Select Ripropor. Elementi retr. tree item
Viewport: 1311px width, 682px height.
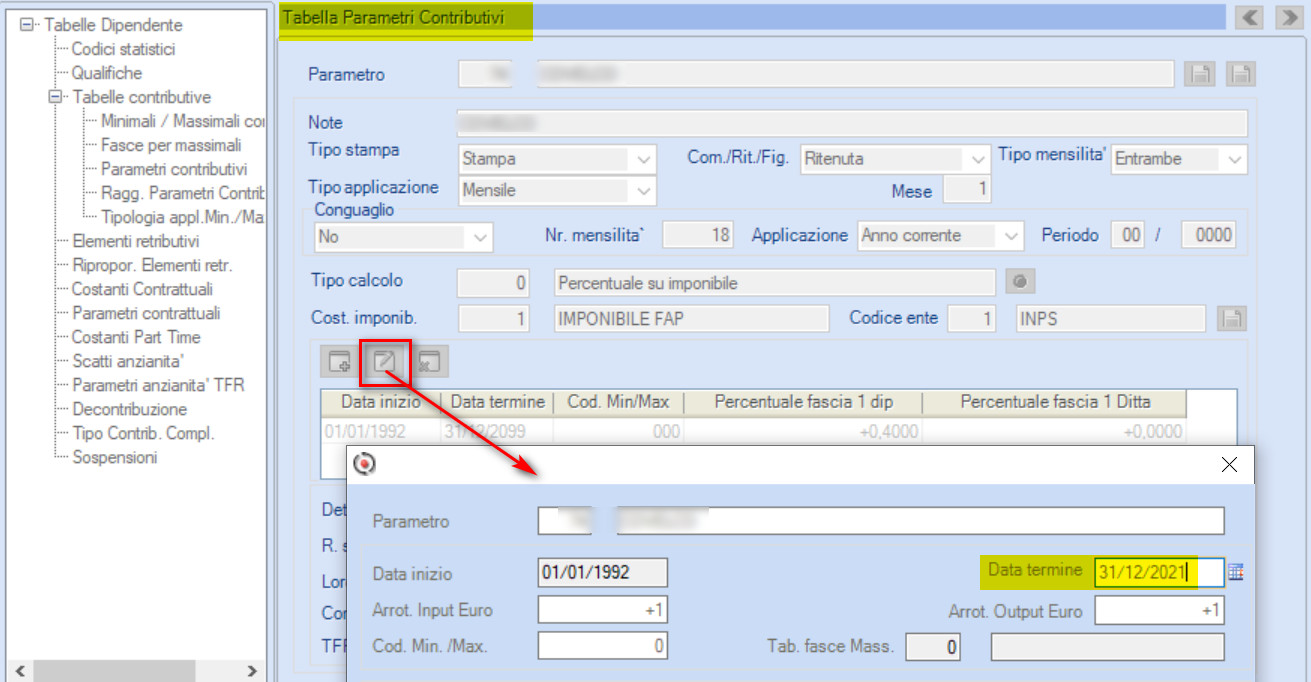[x=152, y=265]
